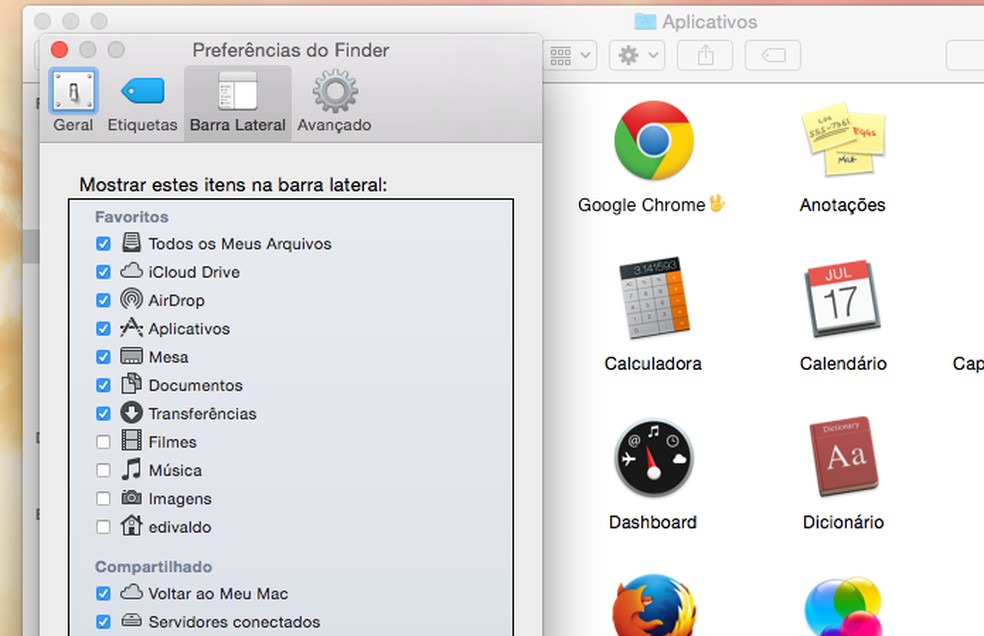Select the Dashboard app icon
Screen dimensions: 984x636
pos(653,458)
